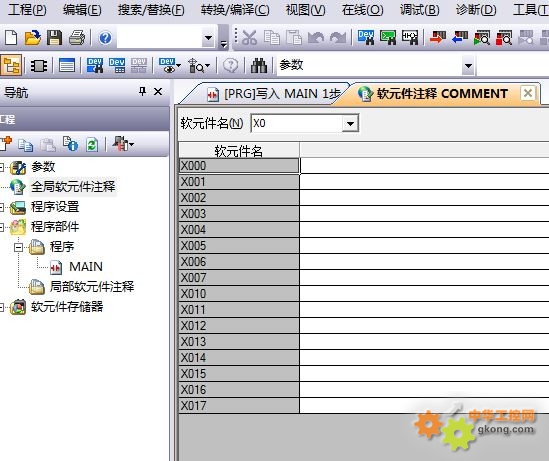Select 局部软元件注释 in the tree
549x461 pixels.
pos(92,287)
